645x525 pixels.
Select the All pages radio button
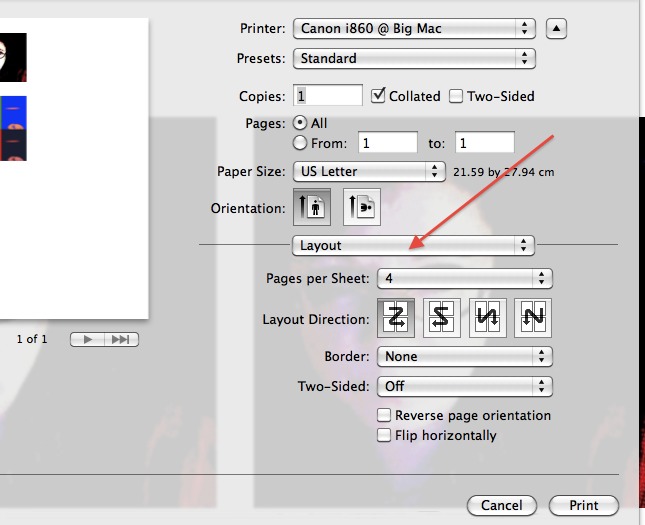tap(300, 123)
